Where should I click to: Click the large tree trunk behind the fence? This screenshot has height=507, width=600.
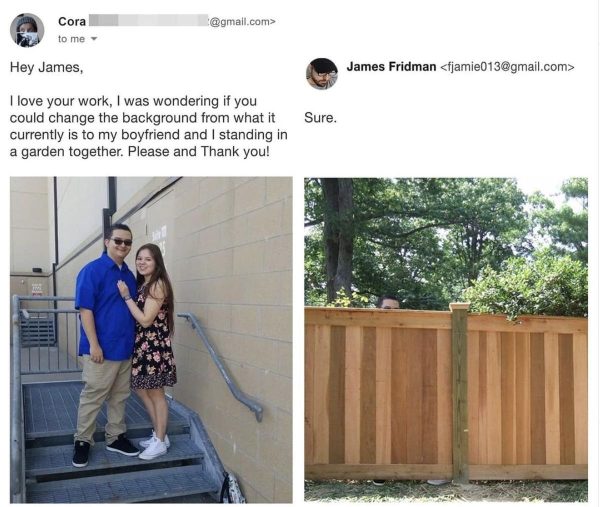(339, 241)
